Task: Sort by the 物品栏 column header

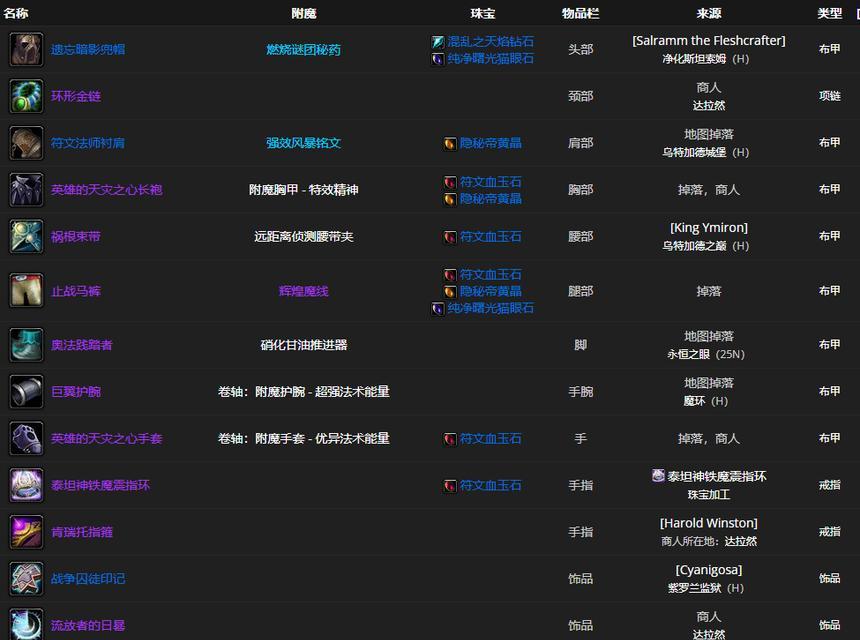Action: click(580, 13)
